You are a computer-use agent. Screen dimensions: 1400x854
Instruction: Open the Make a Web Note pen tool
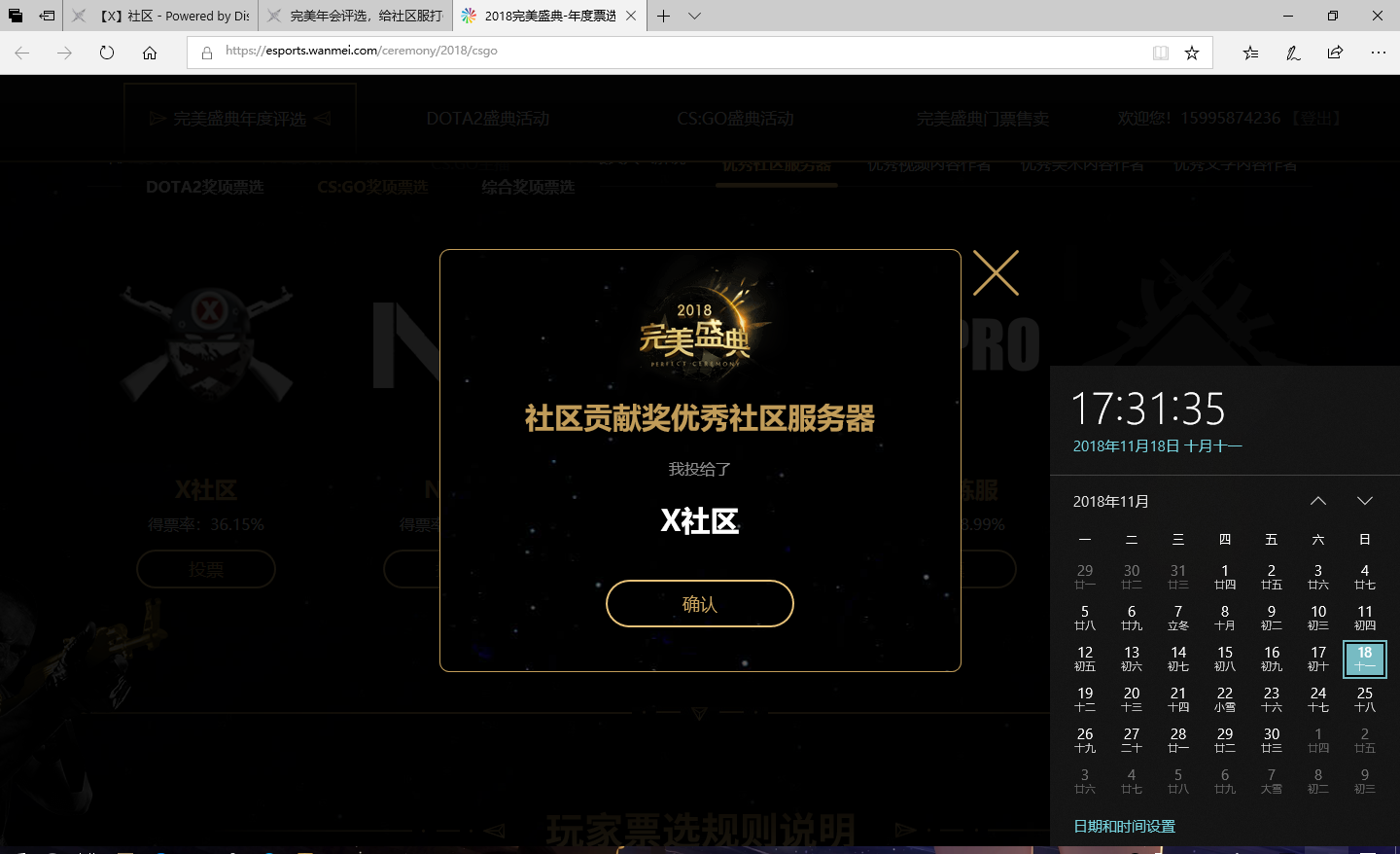coord(1293,53)
